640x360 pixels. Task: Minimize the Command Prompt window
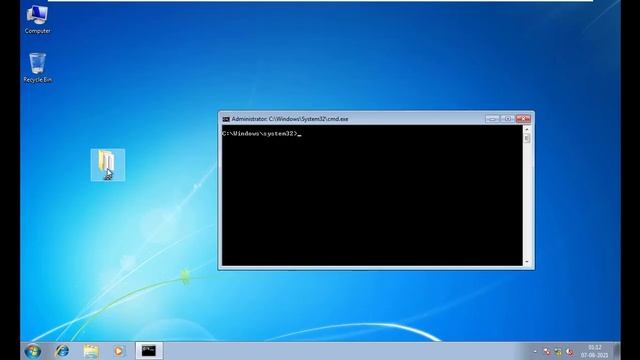point(492,119)
